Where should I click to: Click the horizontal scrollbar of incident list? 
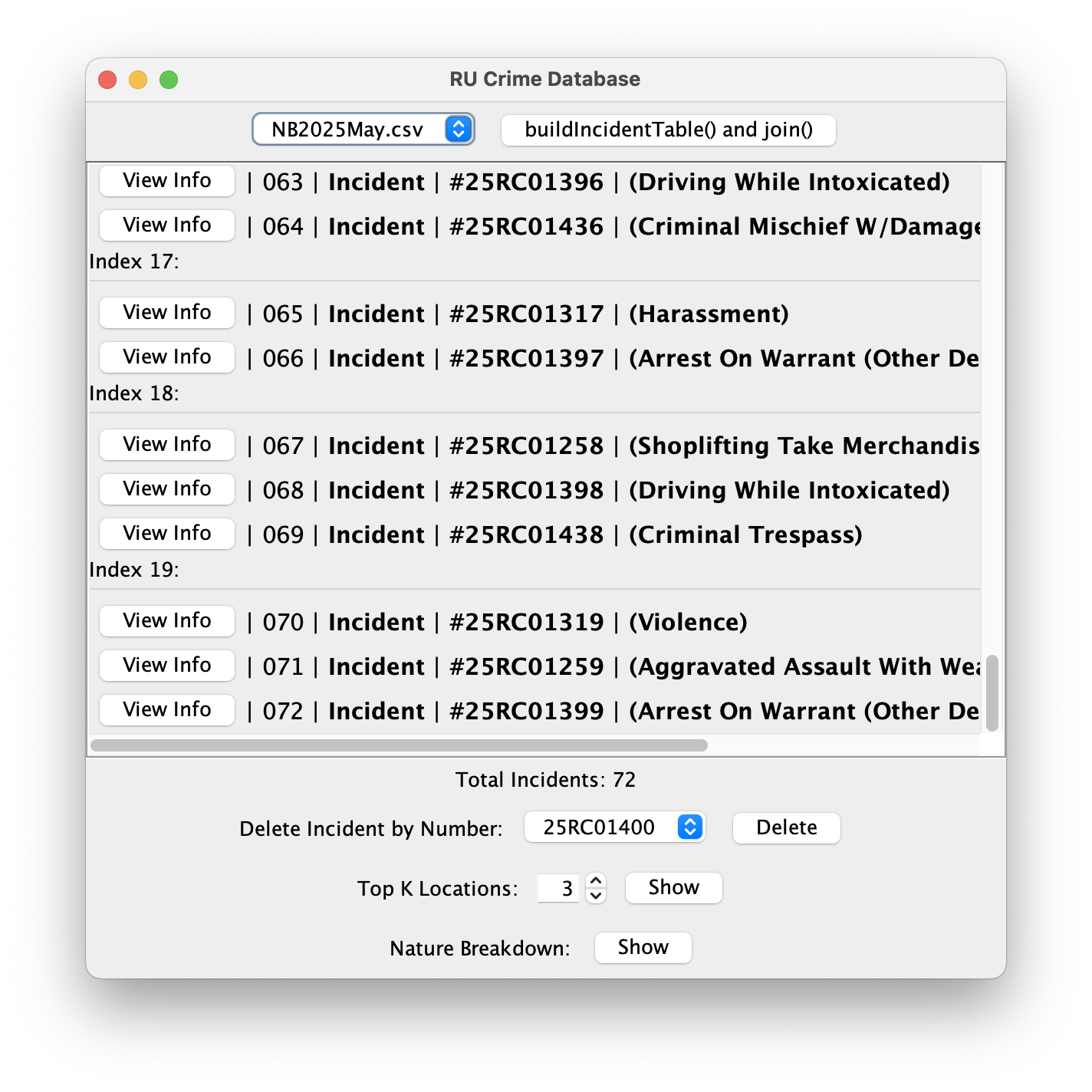(399, 745)
